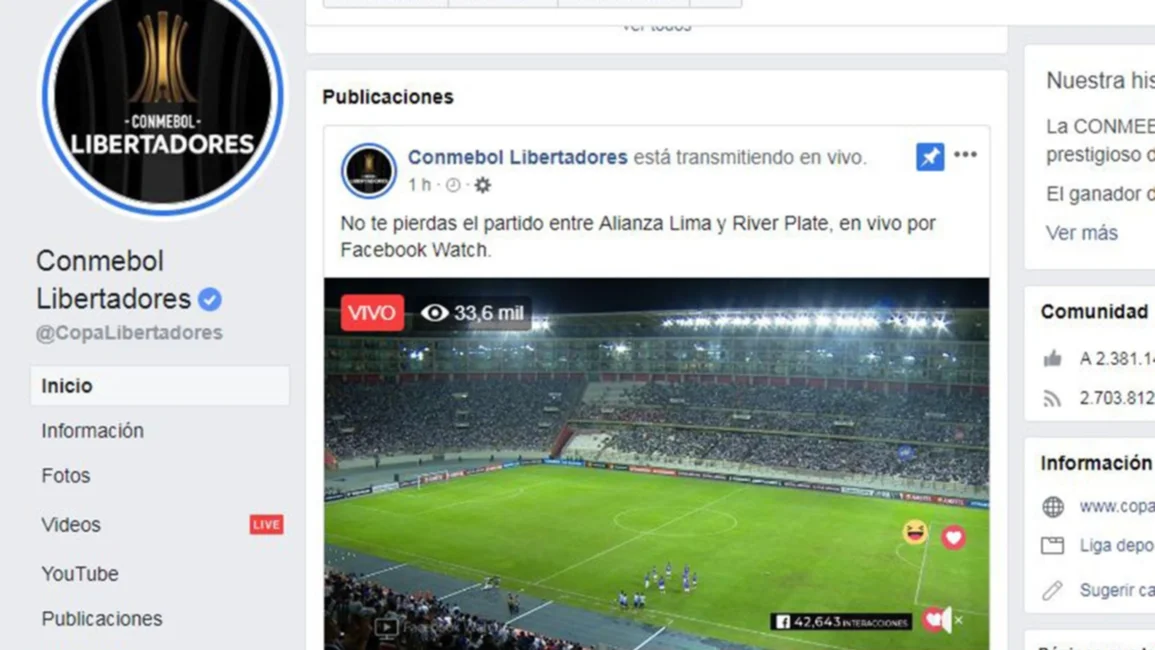Click the Conmebol Libertadores profile picture
Image resolution: width=1155 pixels, height=650 pixels.
tap(162, 96)
